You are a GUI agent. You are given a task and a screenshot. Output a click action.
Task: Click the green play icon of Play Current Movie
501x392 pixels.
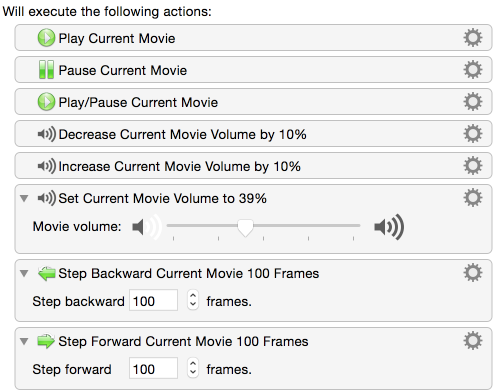(46, 38)
